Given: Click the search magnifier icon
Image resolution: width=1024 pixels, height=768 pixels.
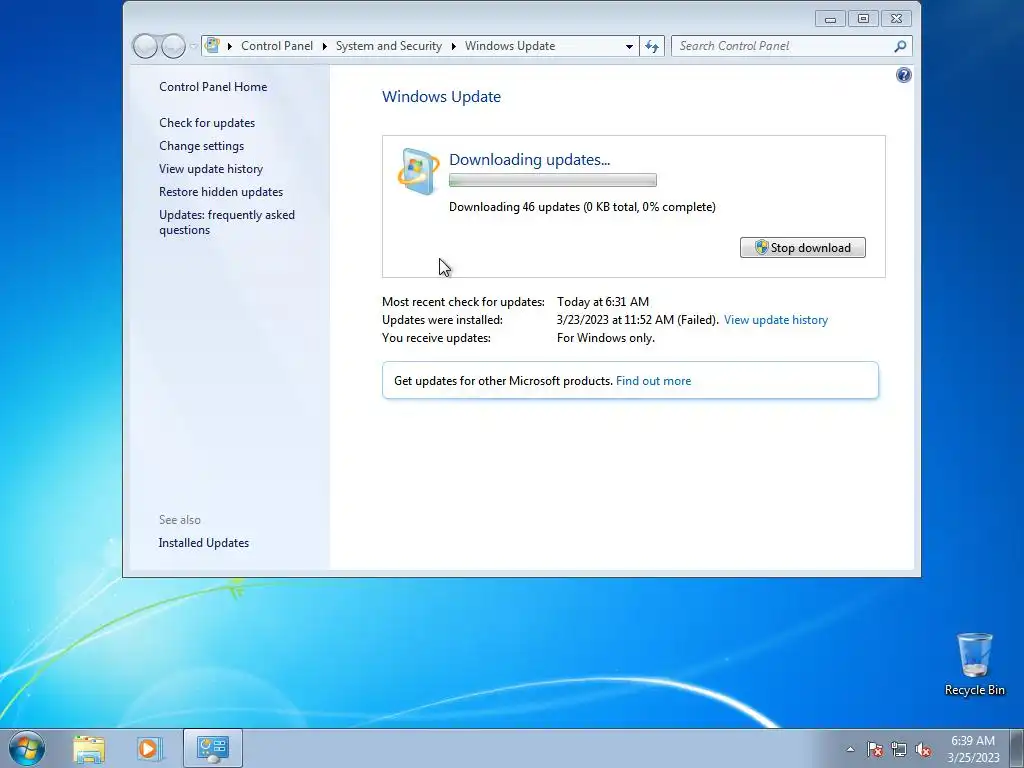Looking at the screenshot, I should [x=900, y=46].
